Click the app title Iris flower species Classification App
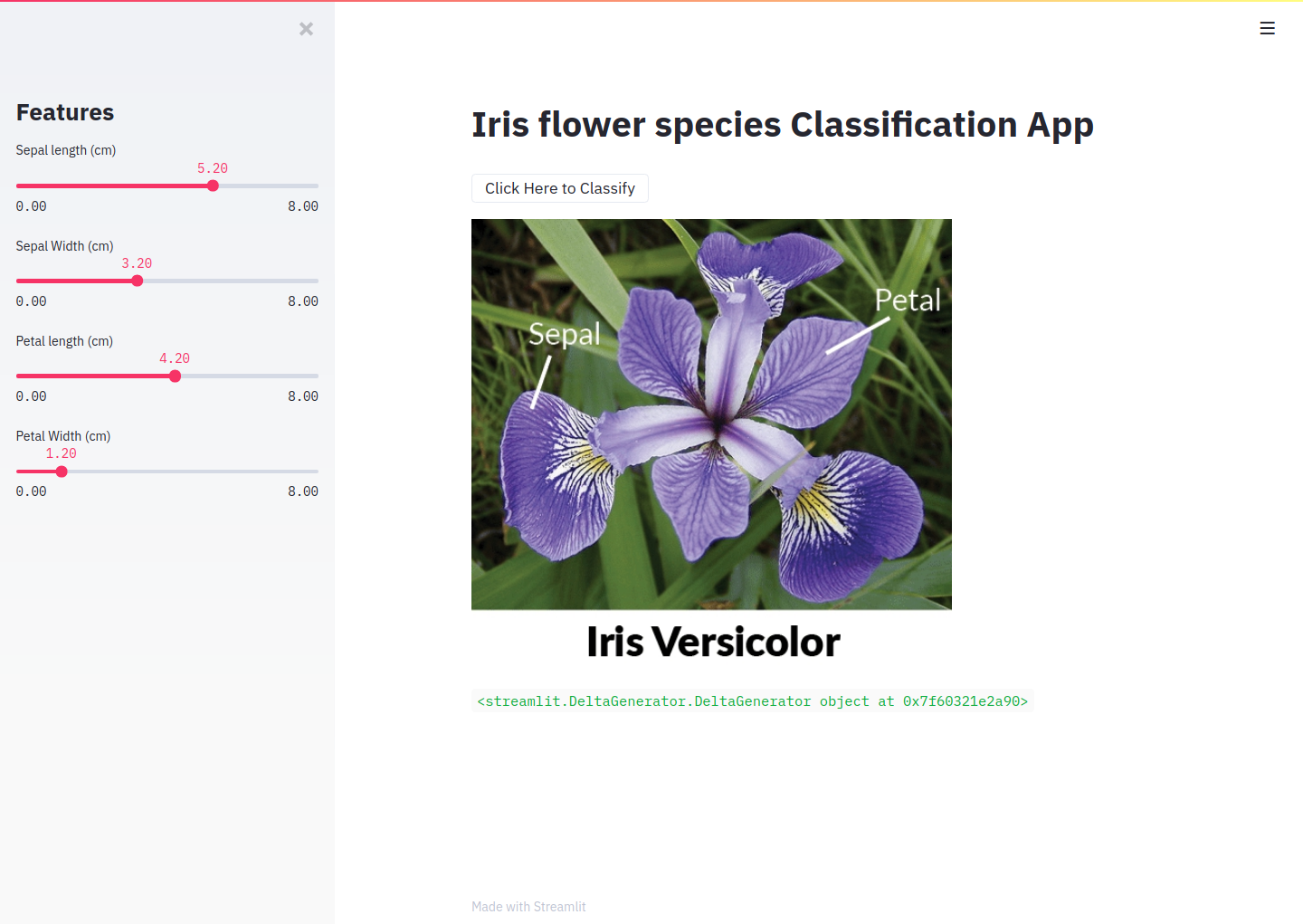1303x924 pixels. click(783, 125)
